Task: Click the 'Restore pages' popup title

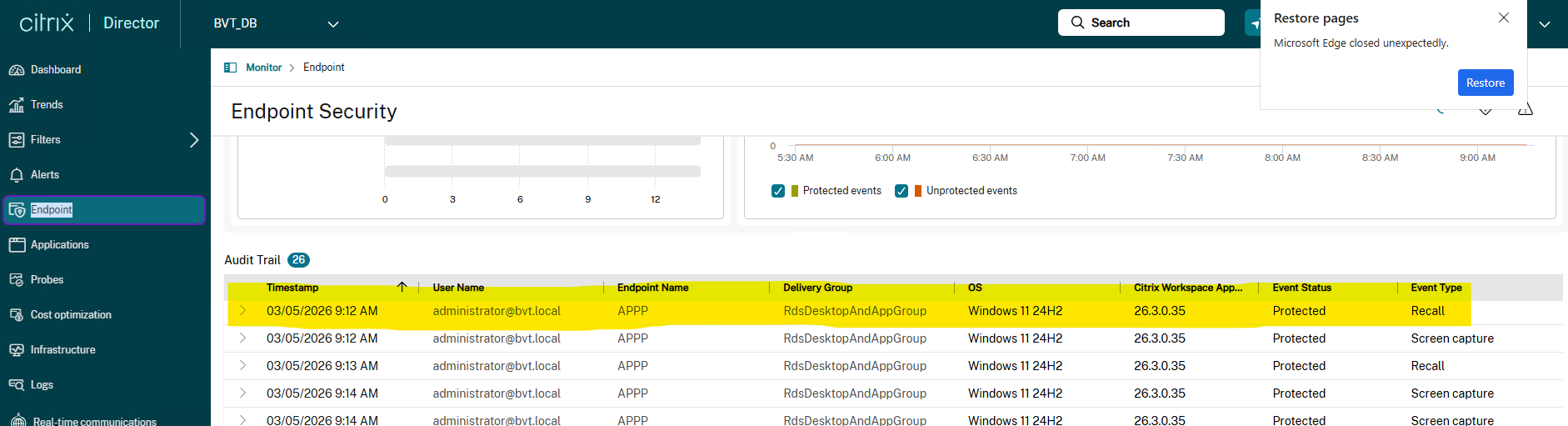Action: [x=1316, y=18]
